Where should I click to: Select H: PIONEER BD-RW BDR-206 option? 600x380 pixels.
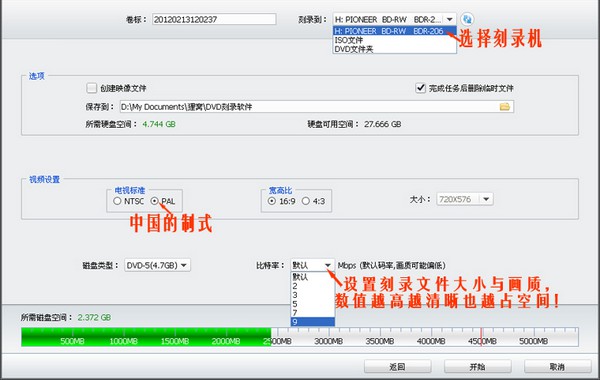(395, 31)
